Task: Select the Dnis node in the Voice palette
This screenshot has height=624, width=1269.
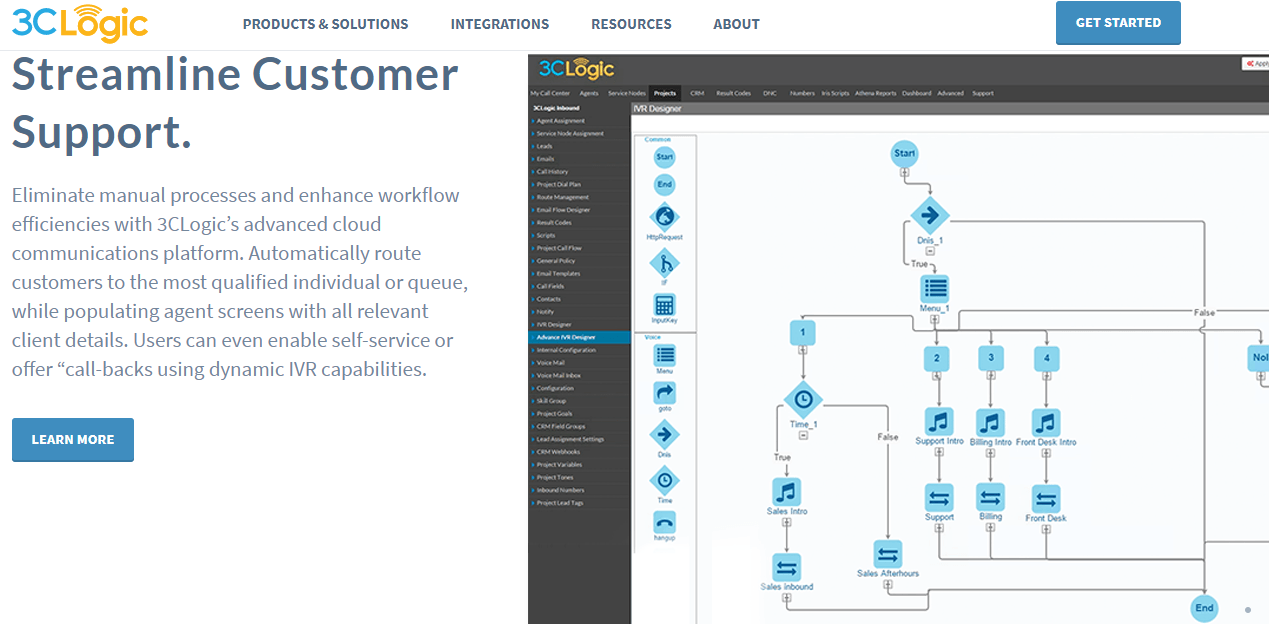Action: [x=664, y=434]
